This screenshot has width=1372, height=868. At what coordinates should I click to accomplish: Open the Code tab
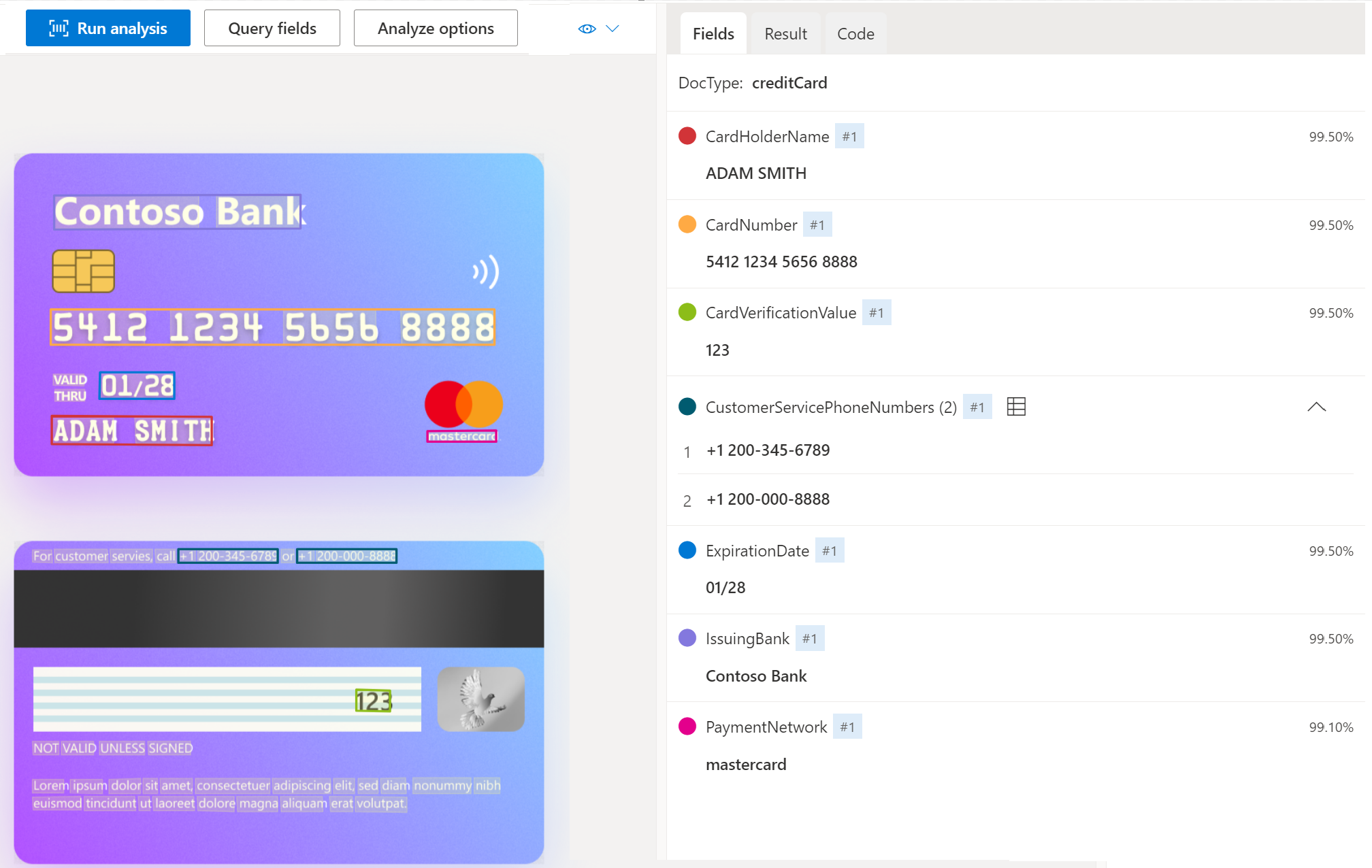pos(855,33)
